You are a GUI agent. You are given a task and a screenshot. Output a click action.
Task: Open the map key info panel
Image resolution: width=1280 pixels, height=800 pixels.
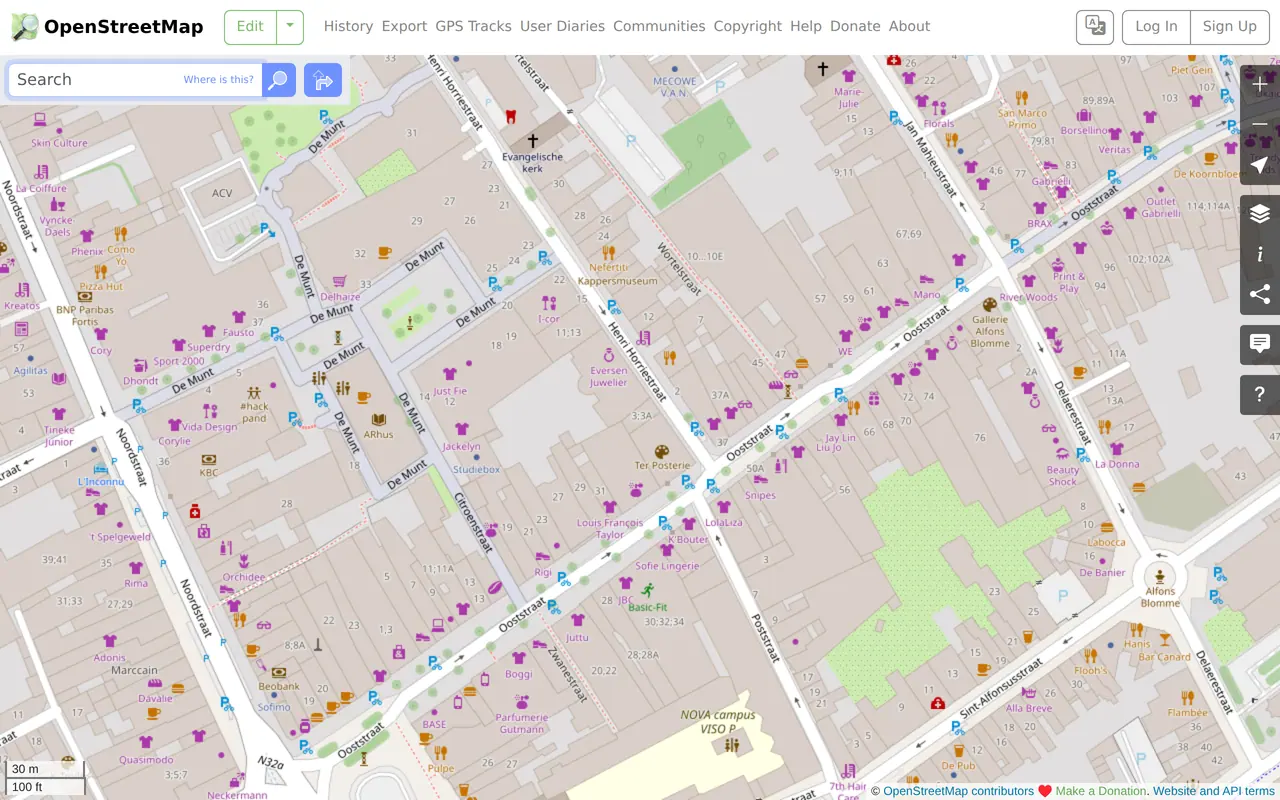tap(1259, 254)
